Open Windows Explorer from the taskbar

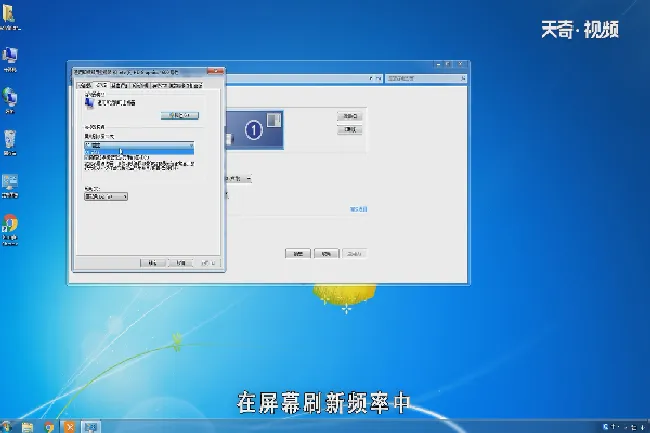[x=27, y=427]
